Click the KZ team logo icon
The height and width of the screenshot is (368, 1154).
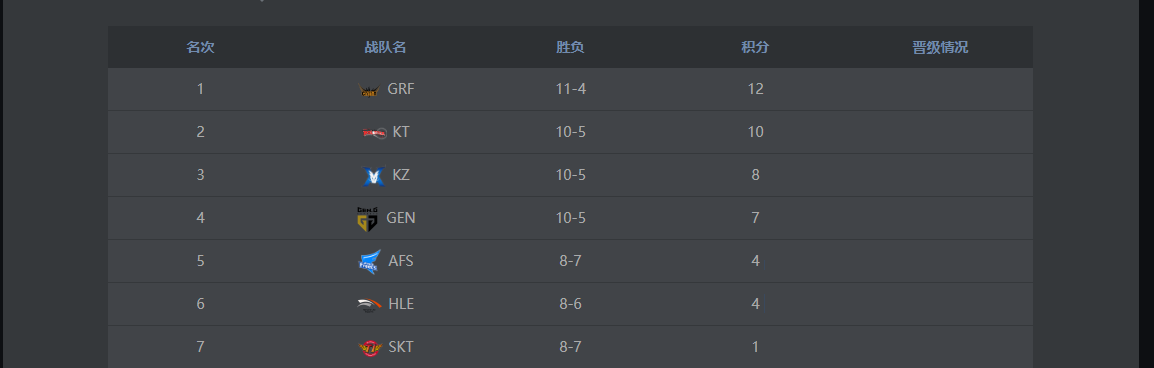(x=374, y=176)
